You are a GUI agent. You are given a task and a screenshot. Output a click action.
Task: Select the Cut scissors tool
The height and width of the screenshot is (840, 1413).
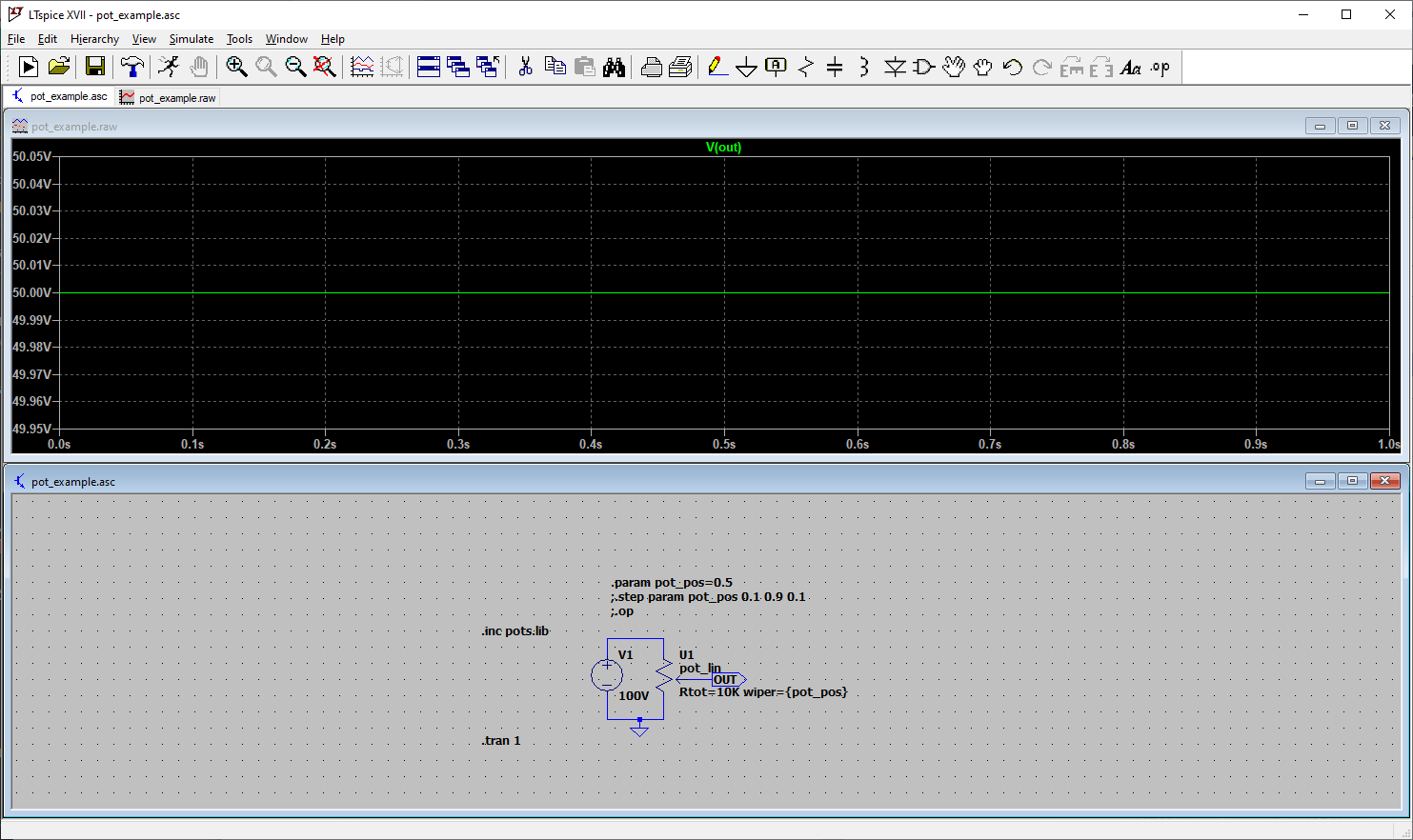pos(525,67)
